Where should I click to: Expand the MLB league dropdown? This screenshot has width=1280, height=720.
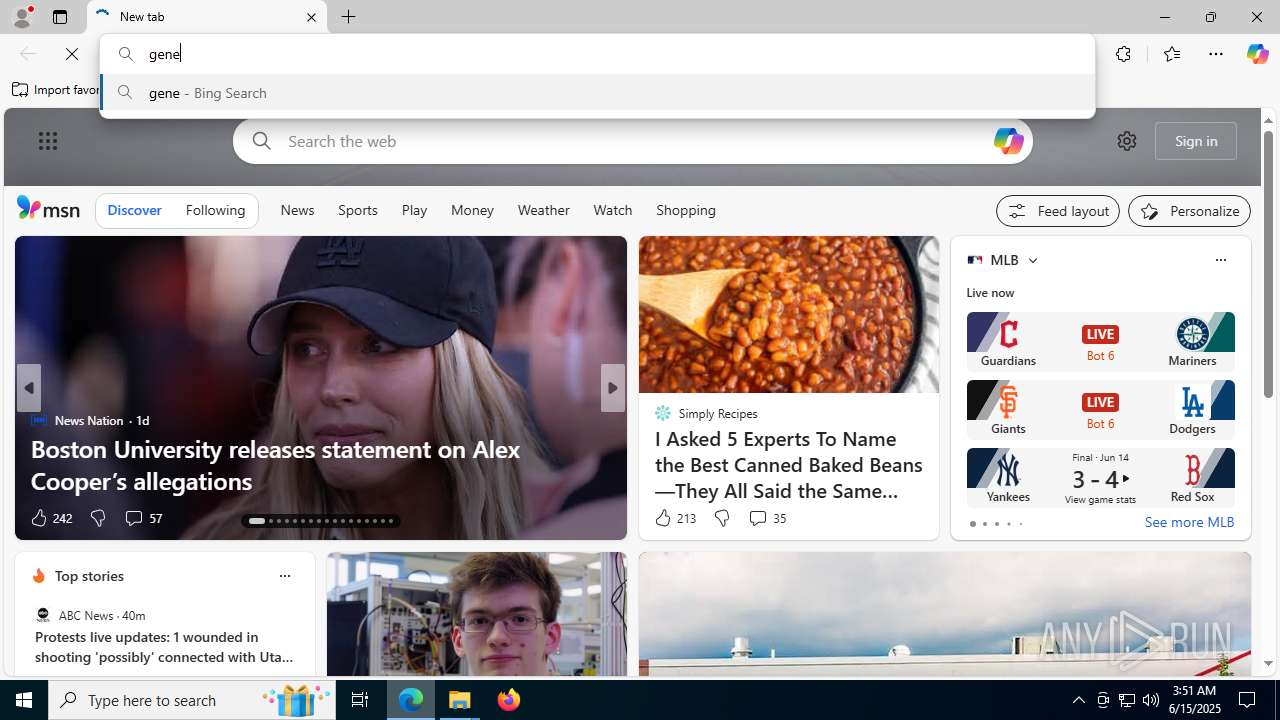(x=1032, y=260)
